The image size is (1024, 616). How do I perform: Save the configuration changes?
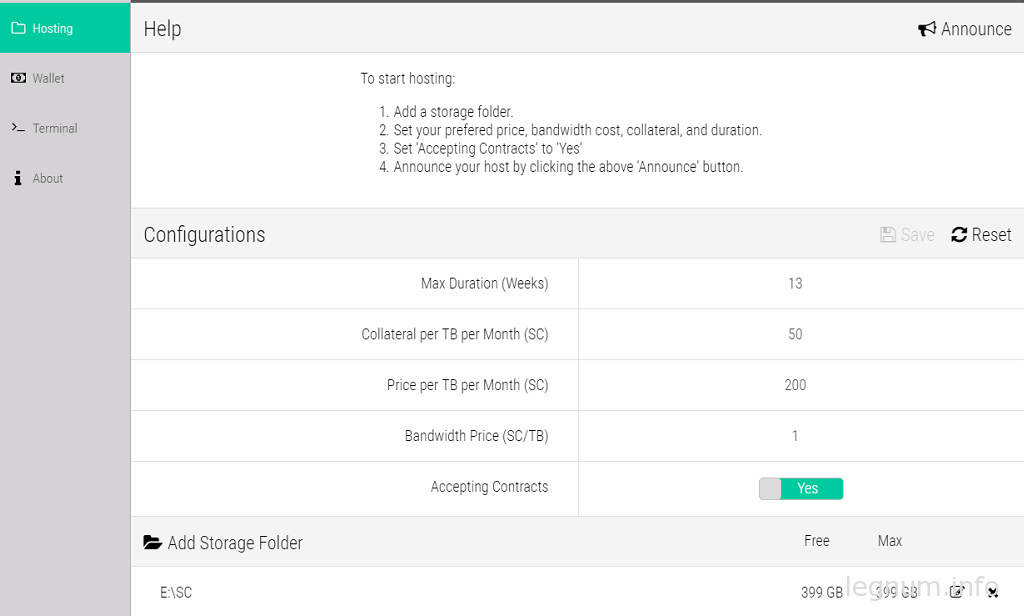pyautogui.click(x=907, y=235)
